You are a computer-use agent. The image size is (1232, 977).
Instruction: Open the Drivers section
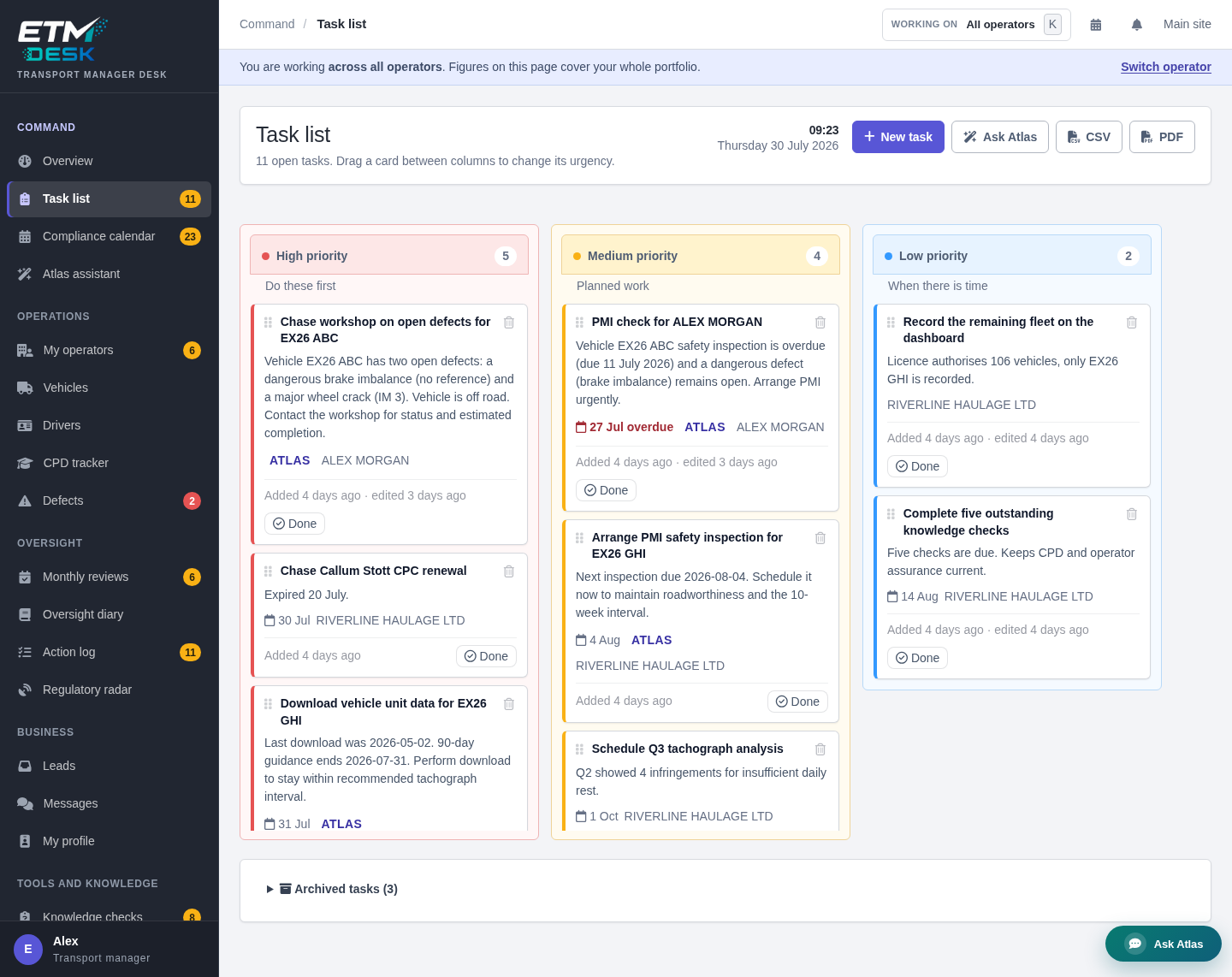pyautogui.click(x=109, y=425)
